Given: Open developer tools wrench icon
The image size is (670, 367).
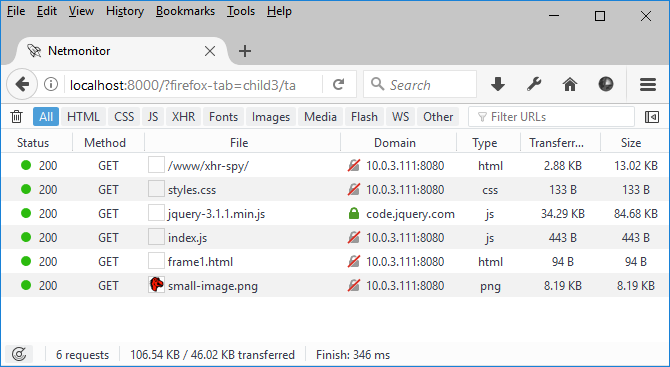Looking at the screenshot, I should pos(534,85).
